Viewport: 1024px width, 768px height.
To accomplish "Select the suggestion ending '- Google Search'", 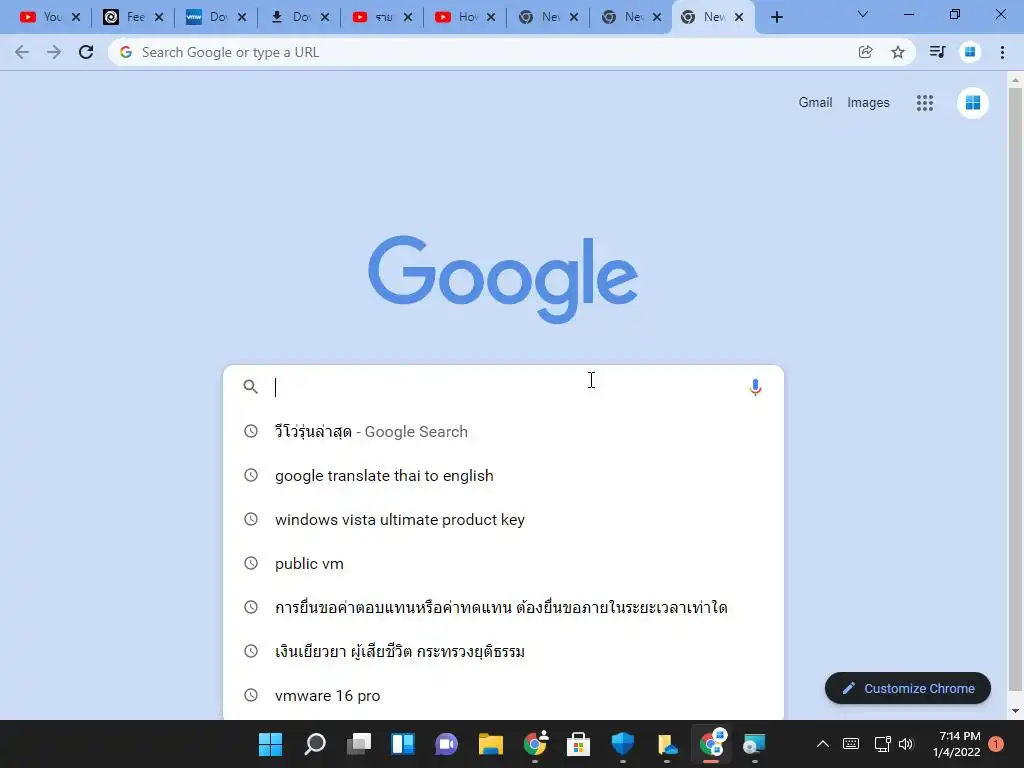I will [x=503, y=432].
